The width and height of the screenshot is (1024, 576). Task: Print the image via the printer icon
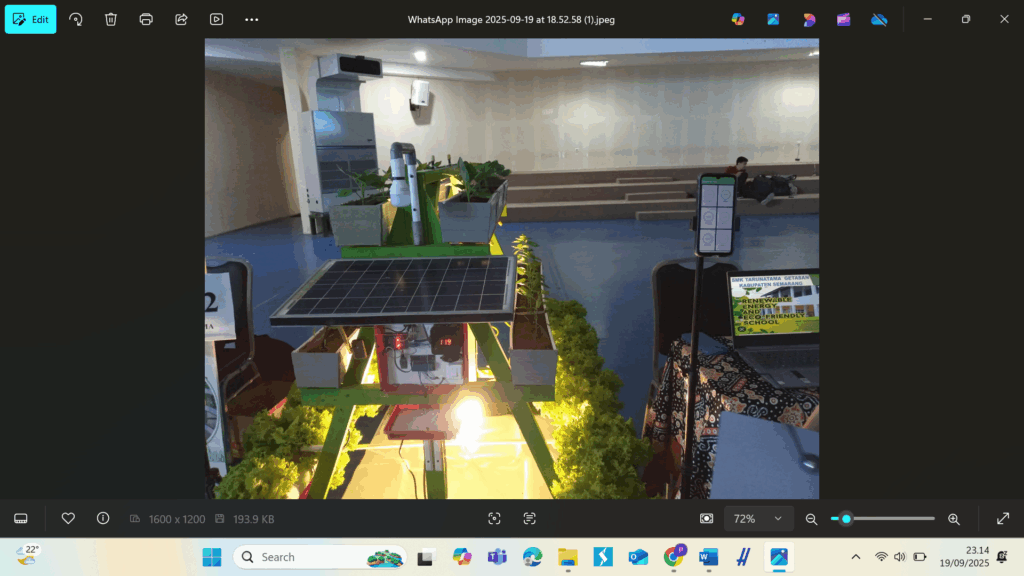coord(146,19)
